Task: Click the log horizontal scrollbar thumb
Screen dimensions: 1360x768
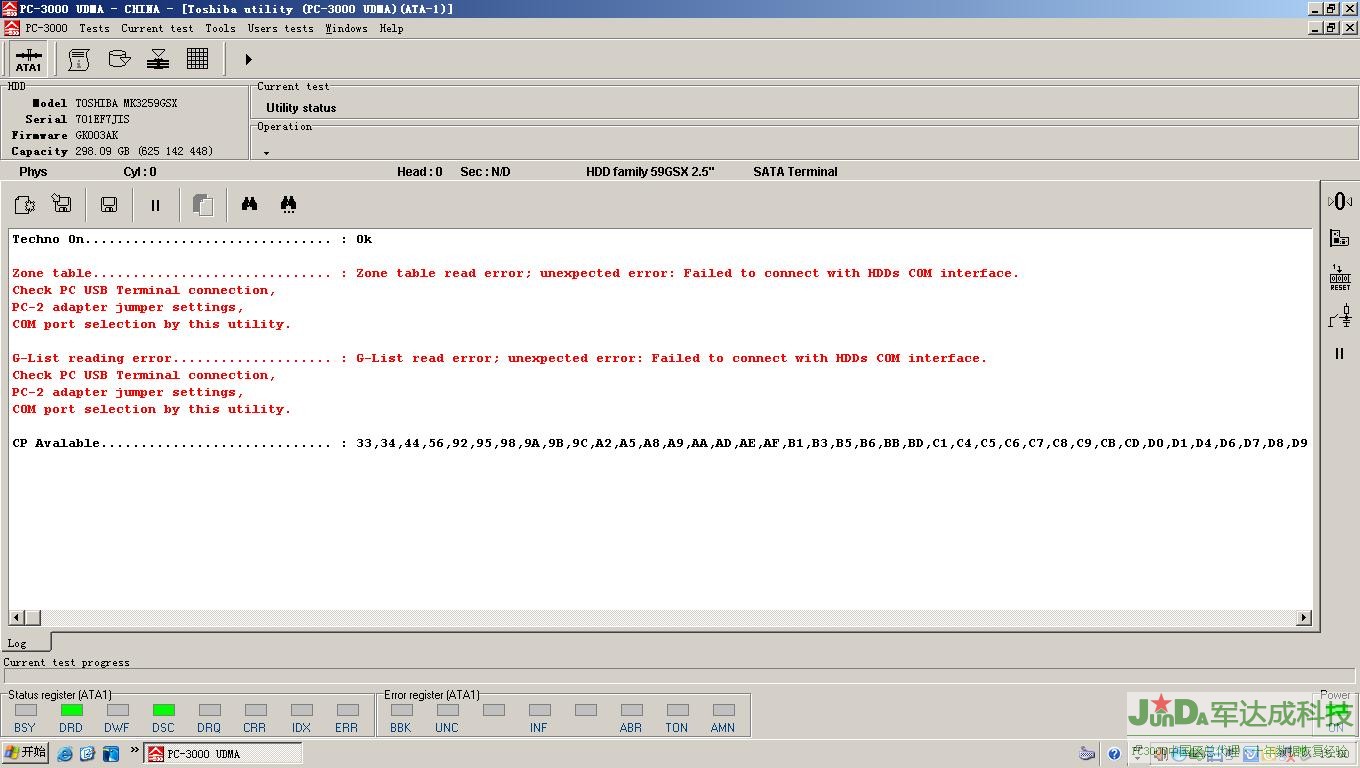Action: tap(32, 618)
